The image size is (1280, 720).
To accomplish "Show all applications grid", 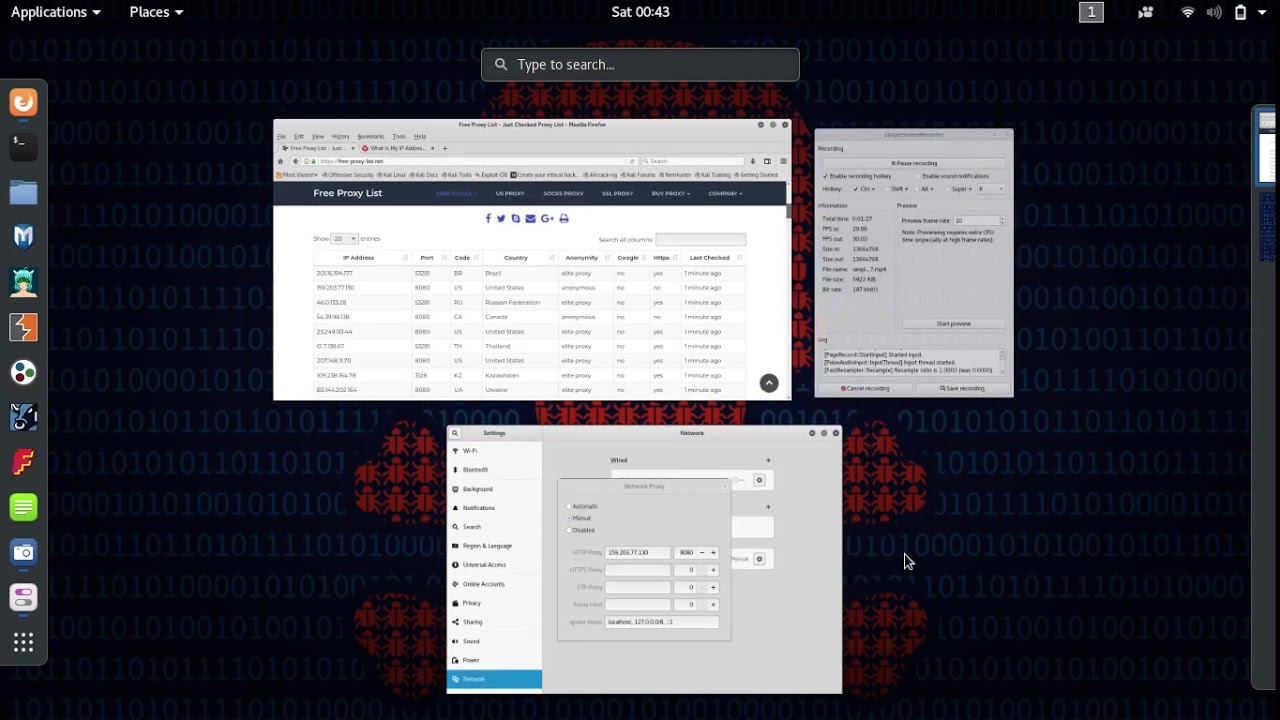I will point(23,642).
